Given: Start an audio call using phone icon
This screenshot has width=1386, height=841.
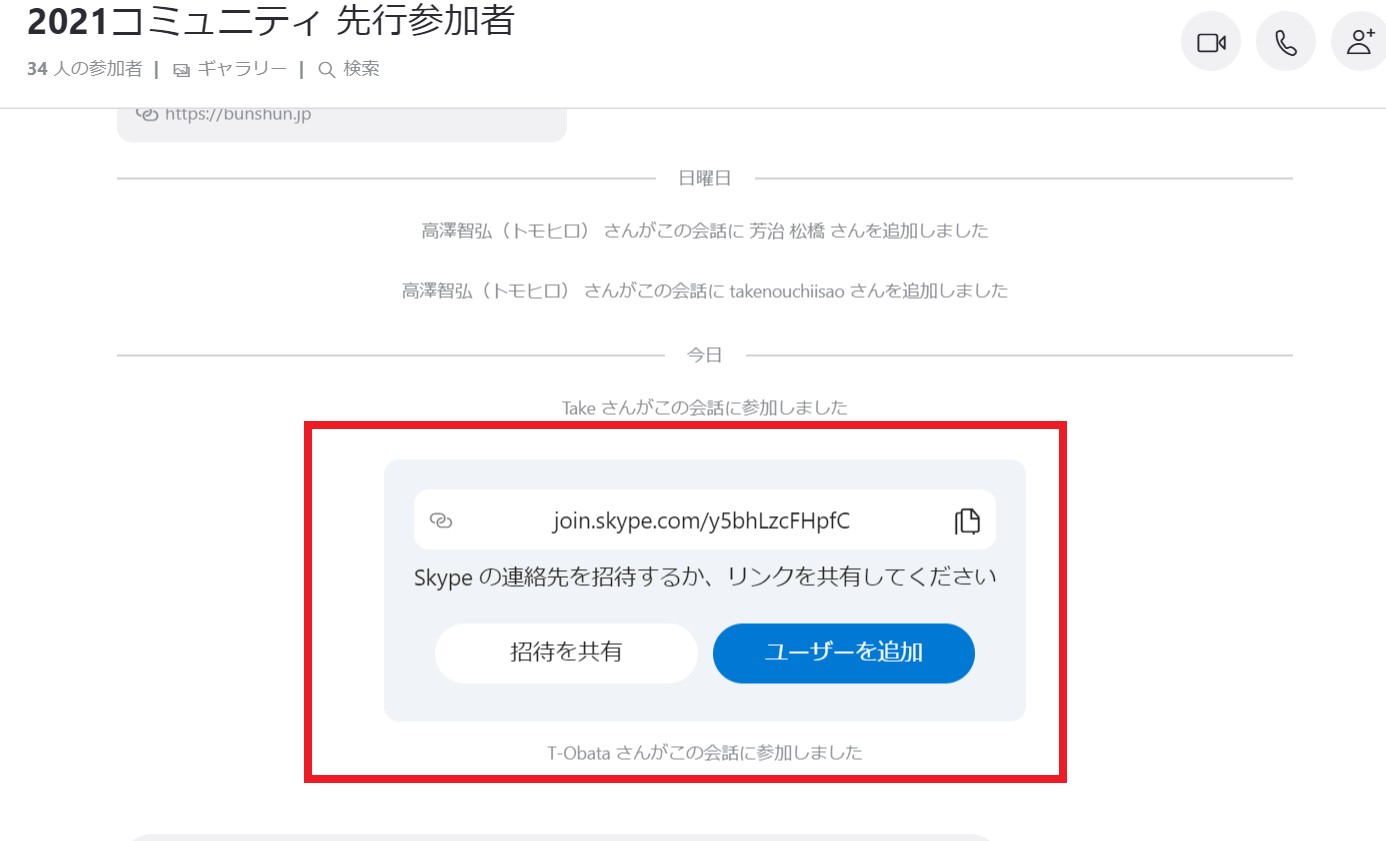Looking at the screenshot, I should [x=1286, y=42].
